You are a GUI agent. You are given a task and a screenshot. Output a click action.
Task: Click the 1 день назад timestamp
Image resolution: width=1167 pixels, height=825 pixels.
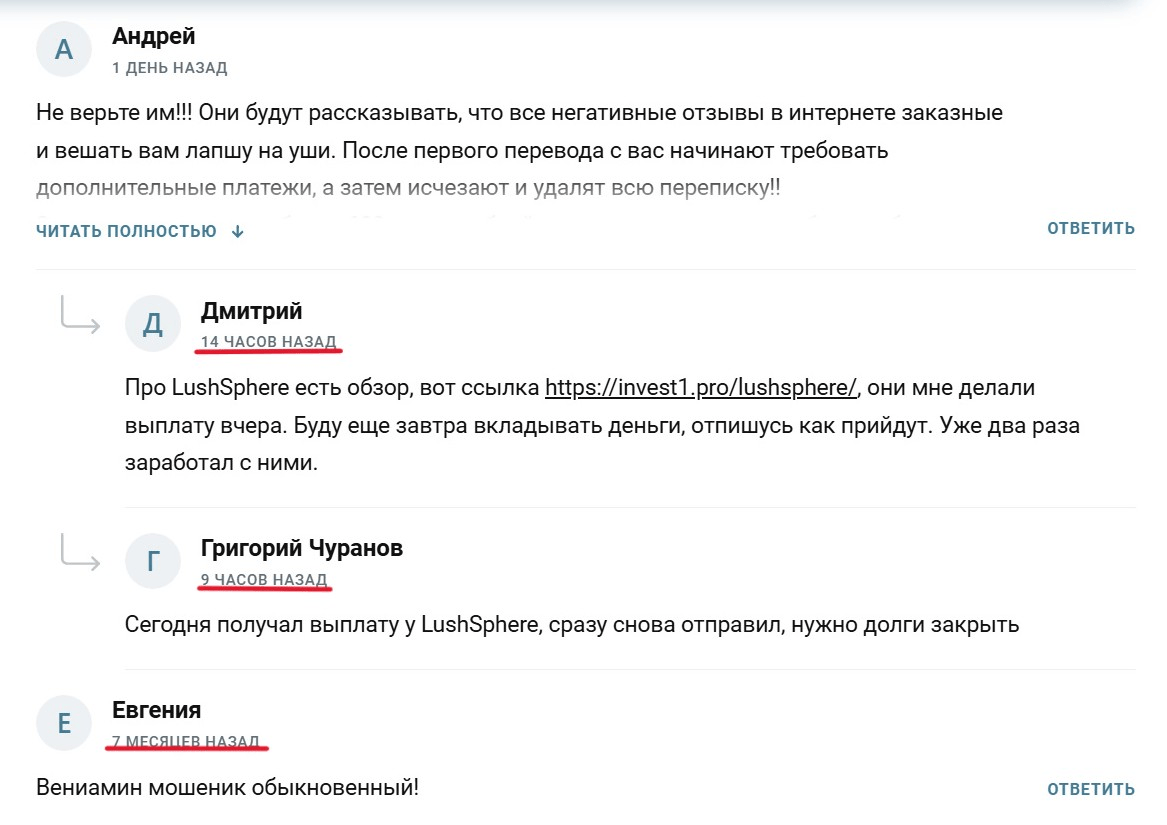click(170, 68)
